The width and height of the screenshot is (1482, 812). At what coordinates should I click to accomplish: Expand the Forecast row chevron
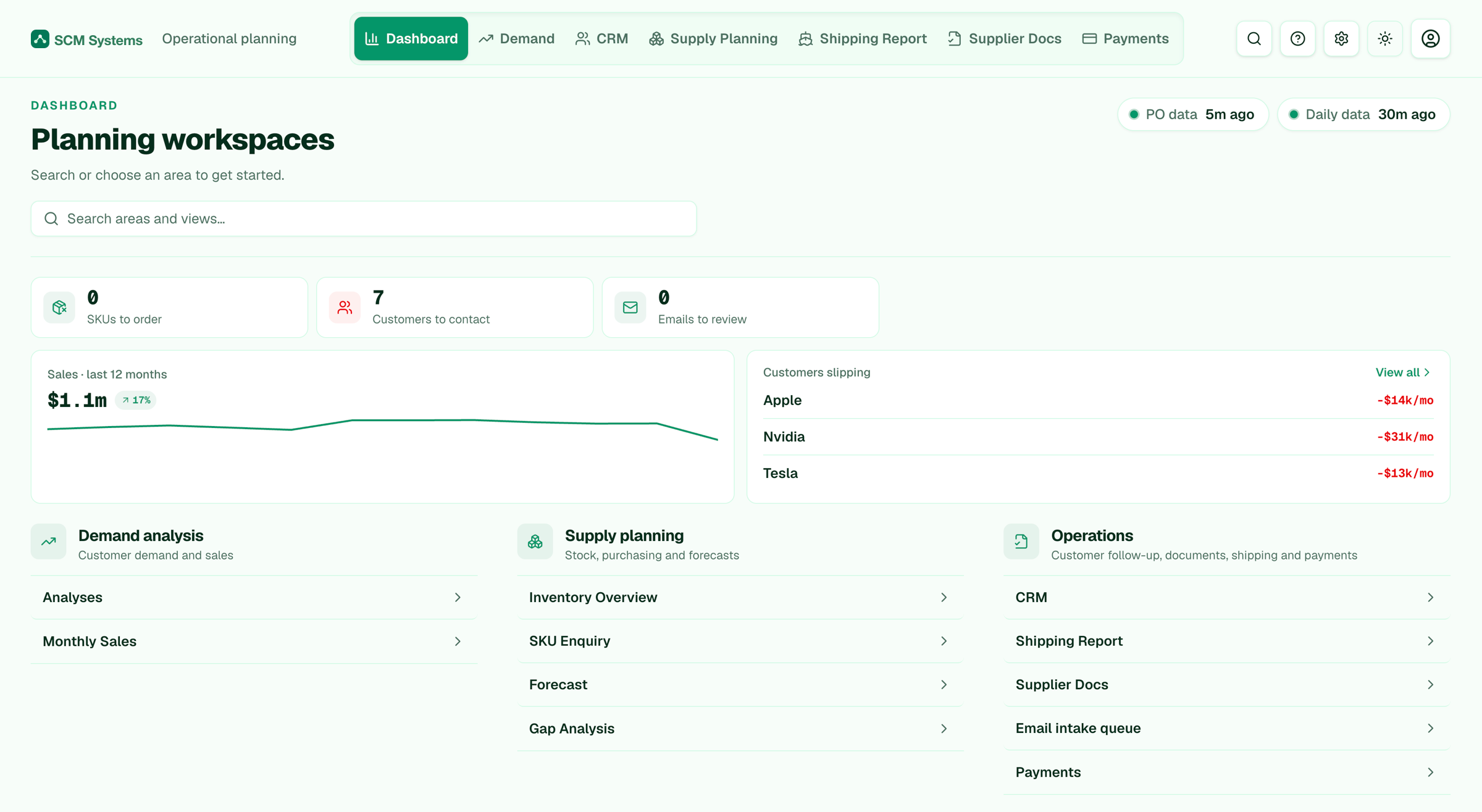(x=944, y=684)
